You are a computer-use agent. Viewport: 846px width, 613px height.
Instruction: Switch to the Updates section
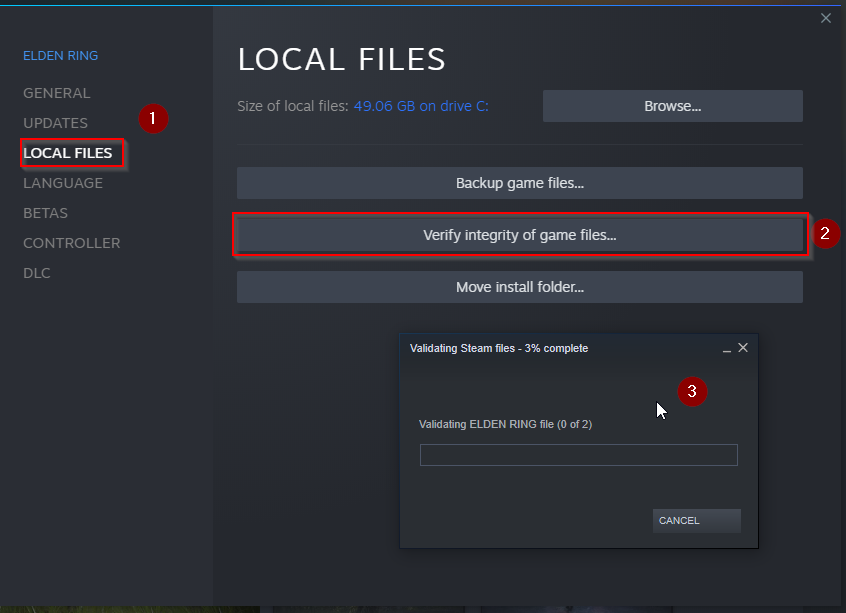coord(55,123)
